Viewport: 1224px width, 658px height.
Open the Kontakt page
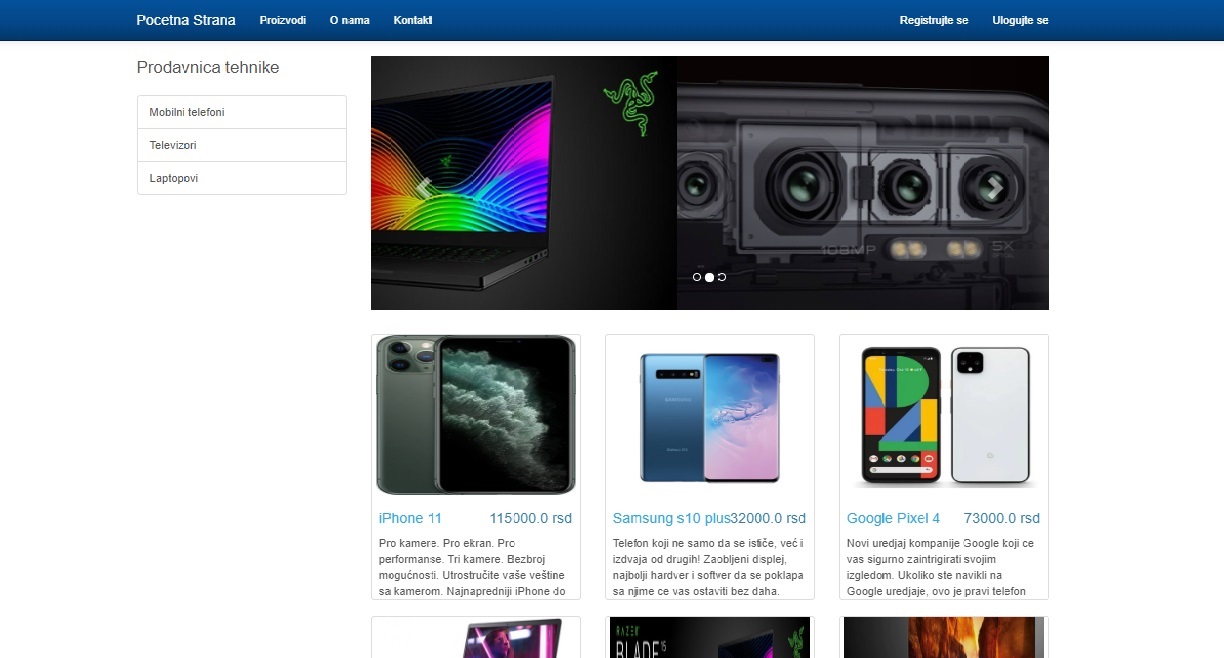pos(413,20)
